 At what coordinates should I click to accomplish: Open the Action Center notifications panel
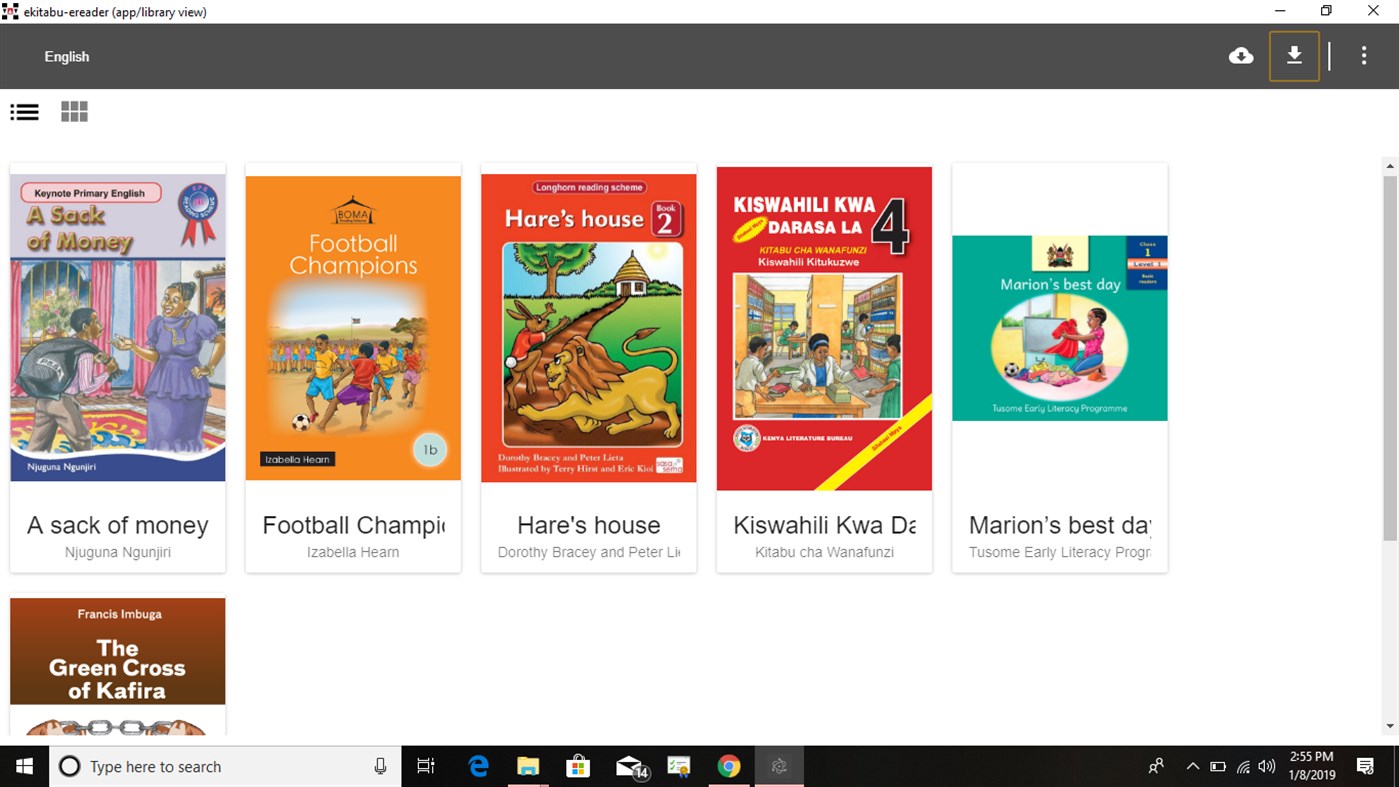tap(1365, 765)
